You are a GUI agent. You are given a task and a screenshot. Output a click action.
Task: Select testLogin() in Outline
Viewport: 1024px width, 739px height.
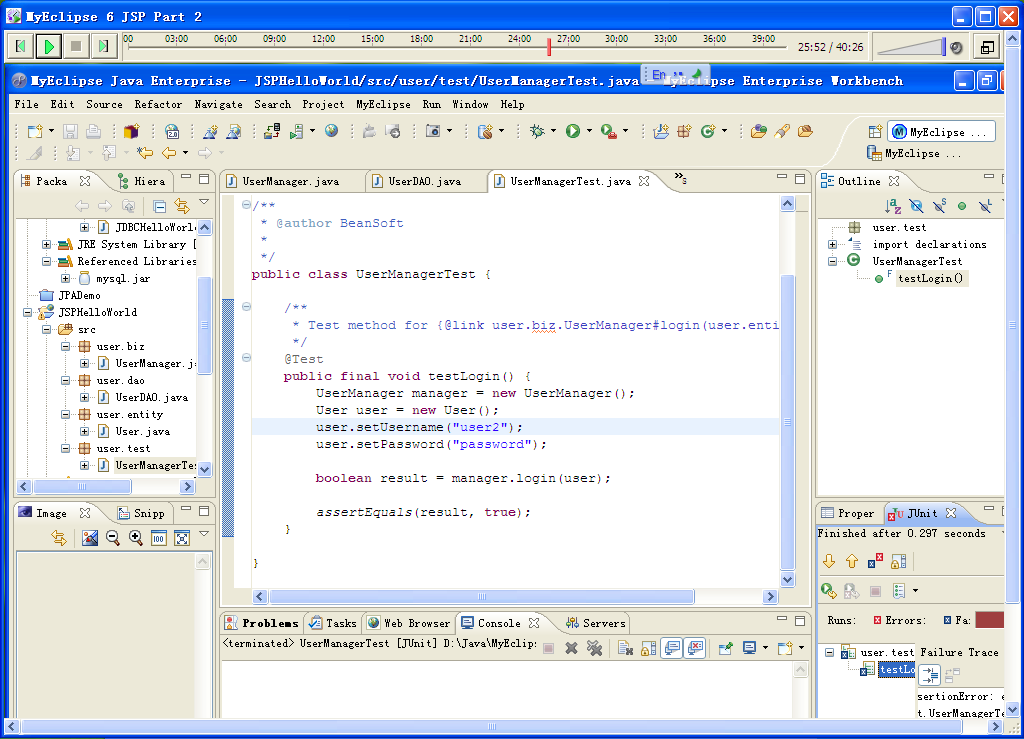[x=930, y=279]
